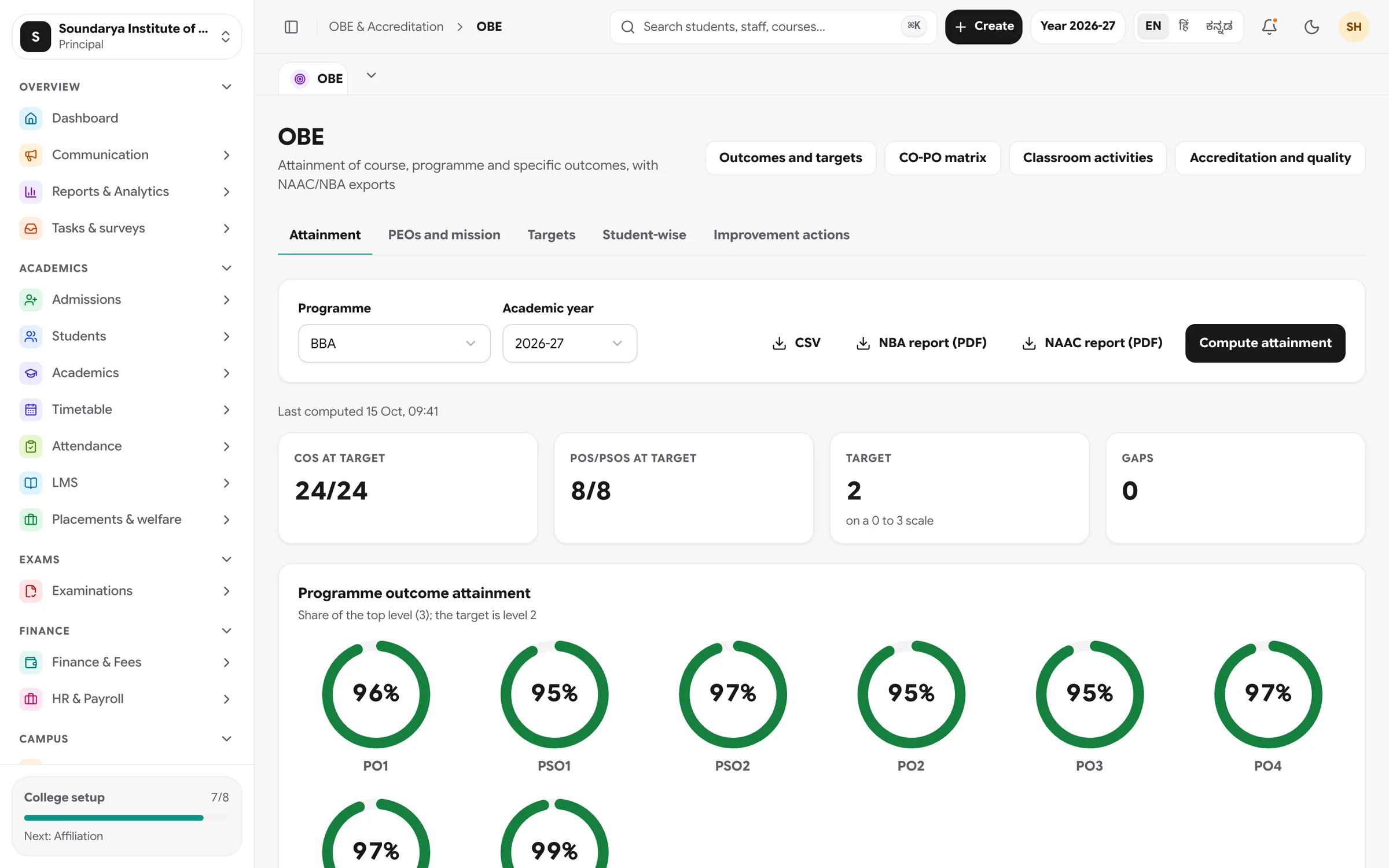1389x868 pixels.
Task: Click the Timetable calendar icon
Action: click(31, 409)
